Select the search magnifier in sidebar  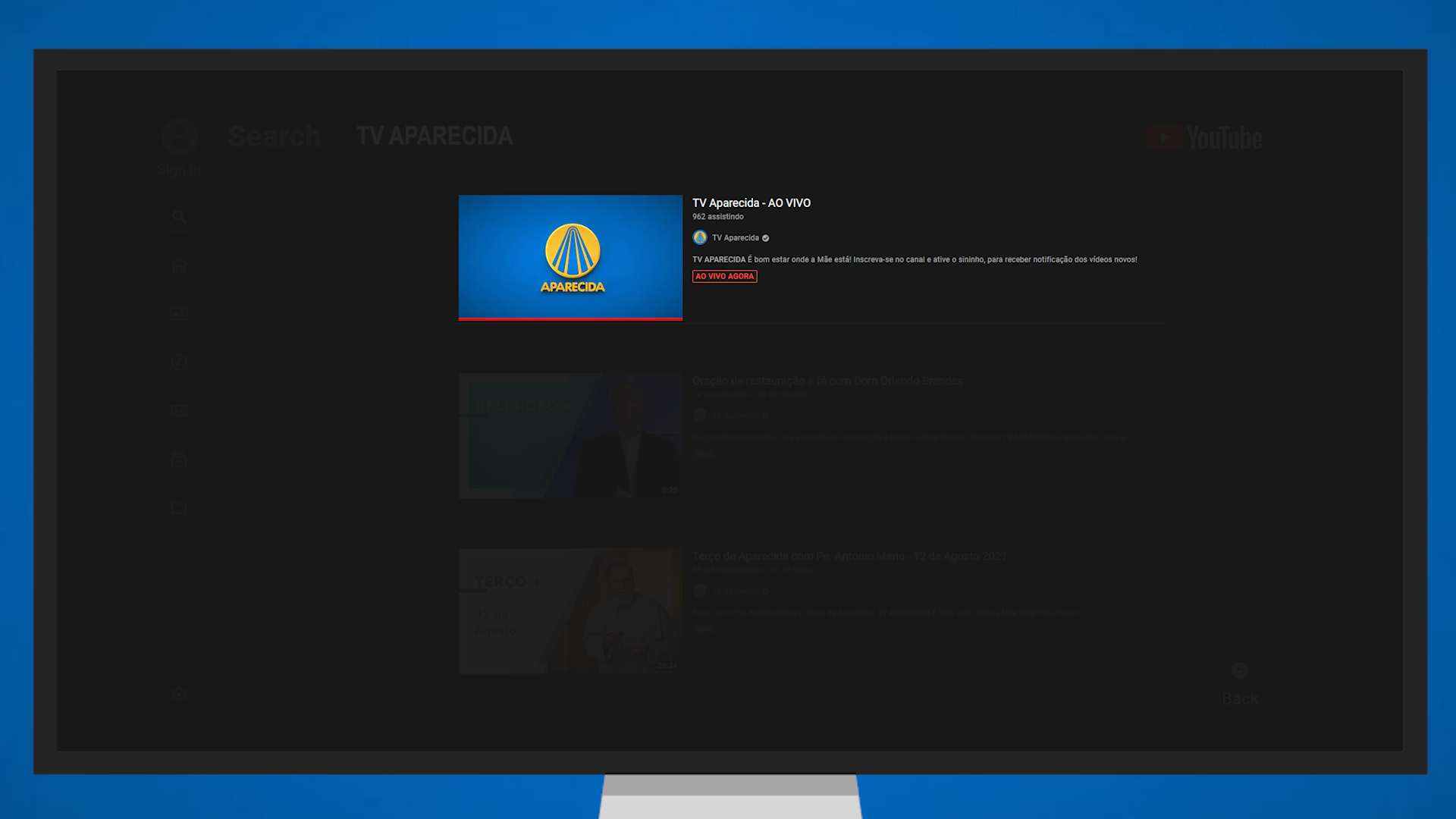179,217
